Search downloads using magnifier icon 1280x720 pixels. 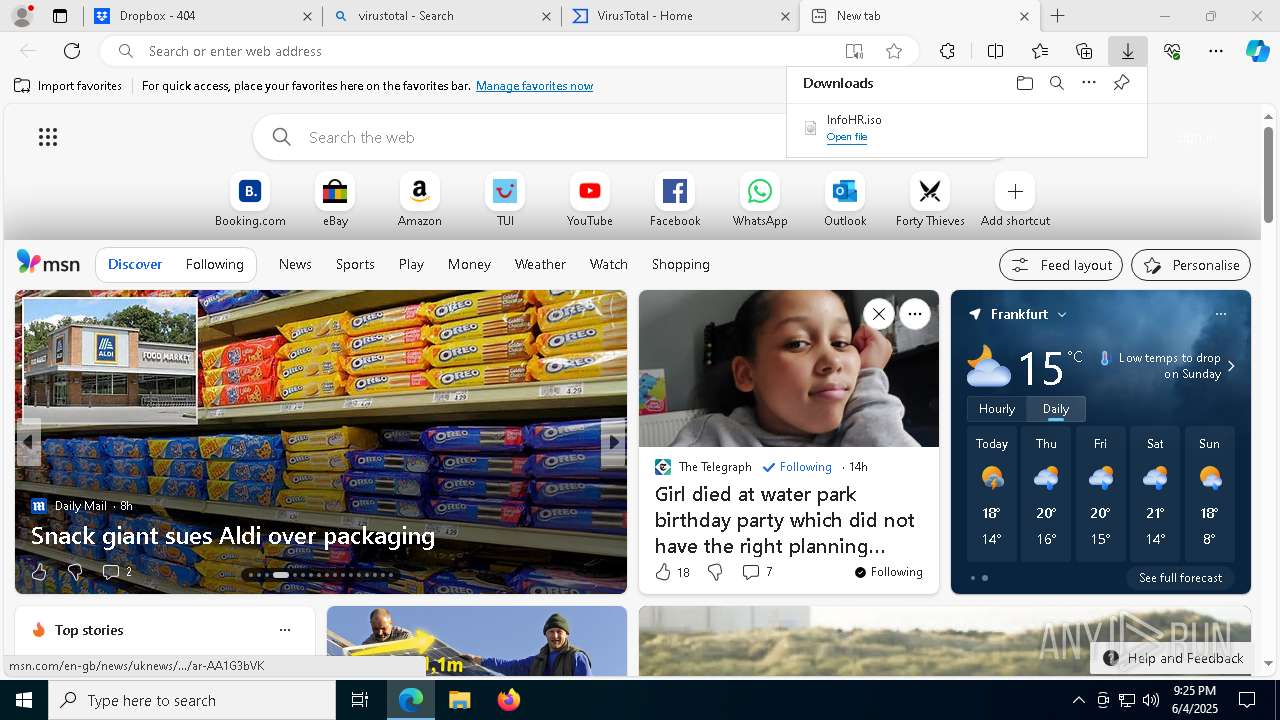tap(1057, 83)
